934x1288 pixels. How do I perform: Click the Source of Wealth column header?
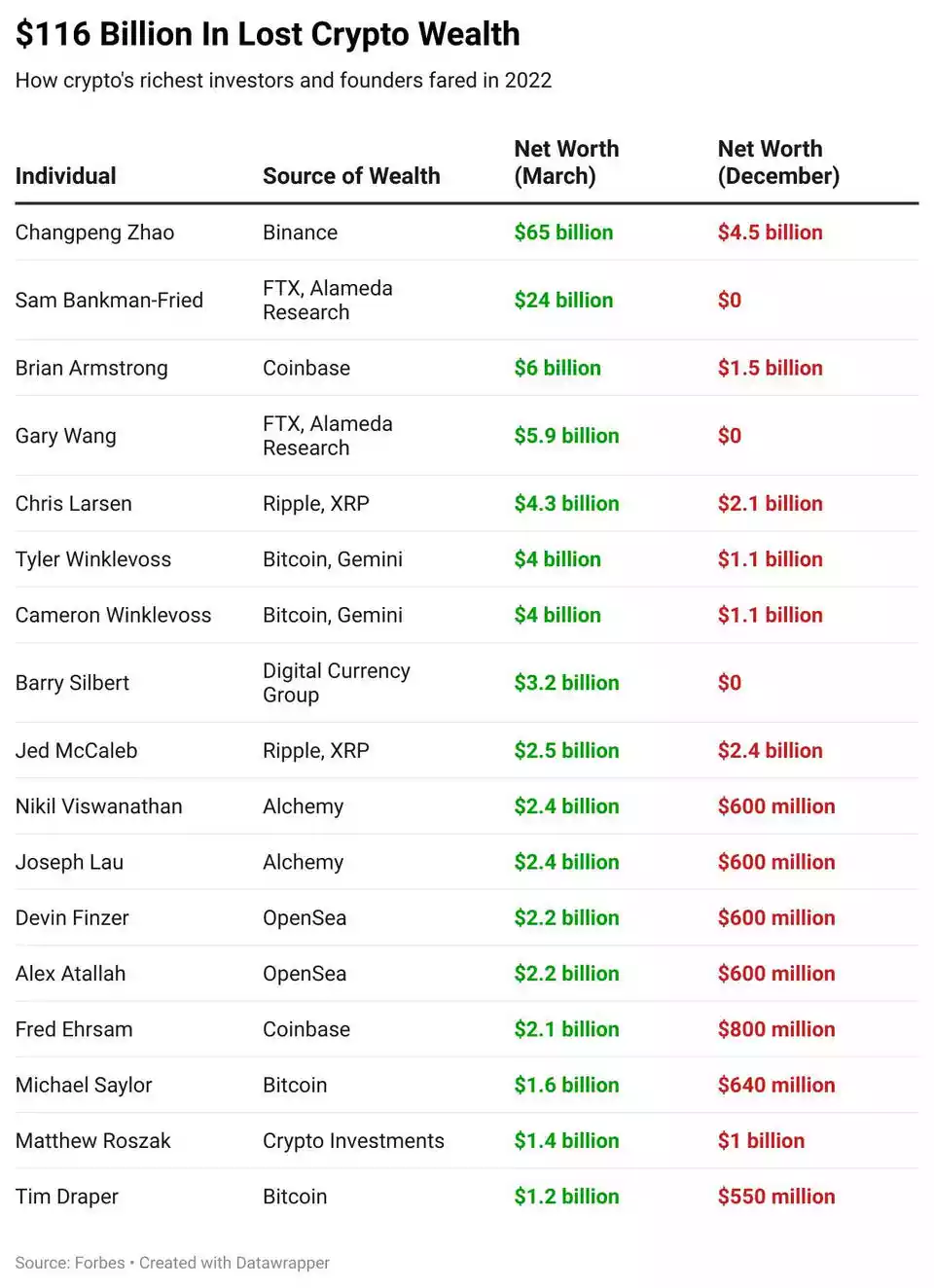pyautogui.click(x=351, y=176)
